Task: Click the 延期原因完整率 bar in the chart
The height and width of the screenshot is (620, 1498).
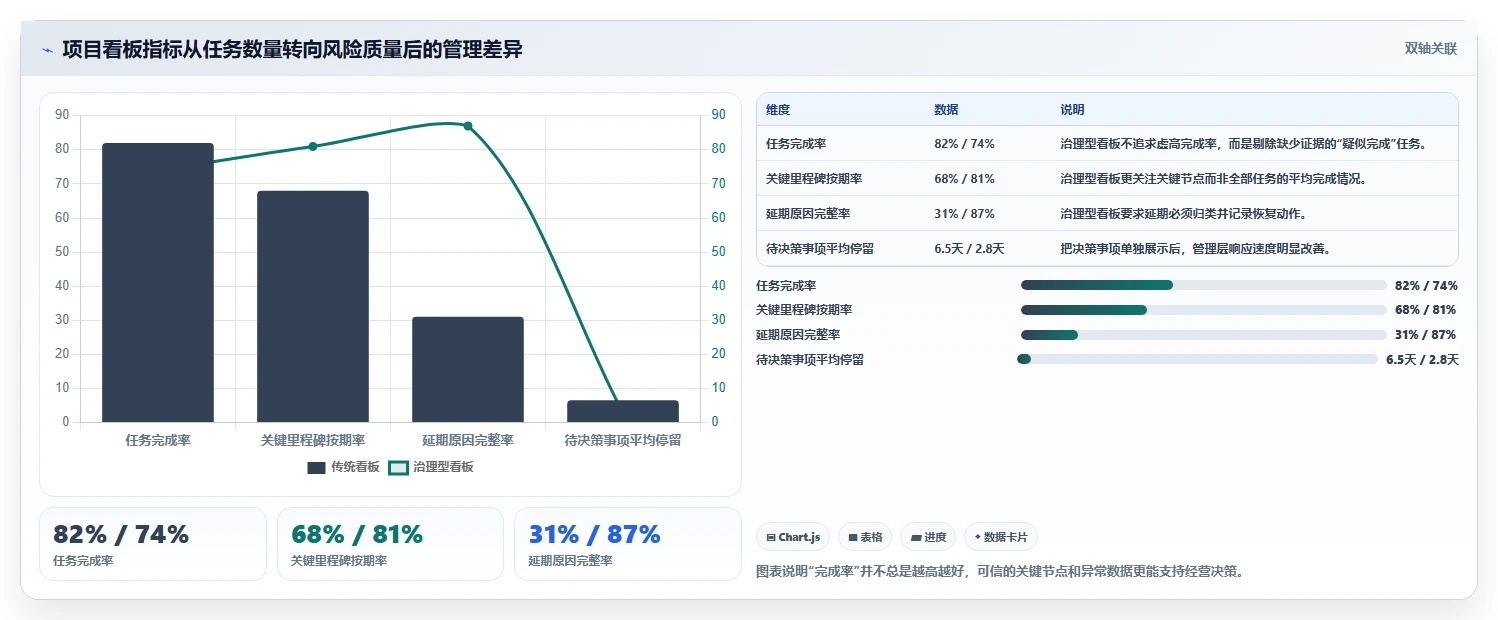Action: click(x=468, y=369)
